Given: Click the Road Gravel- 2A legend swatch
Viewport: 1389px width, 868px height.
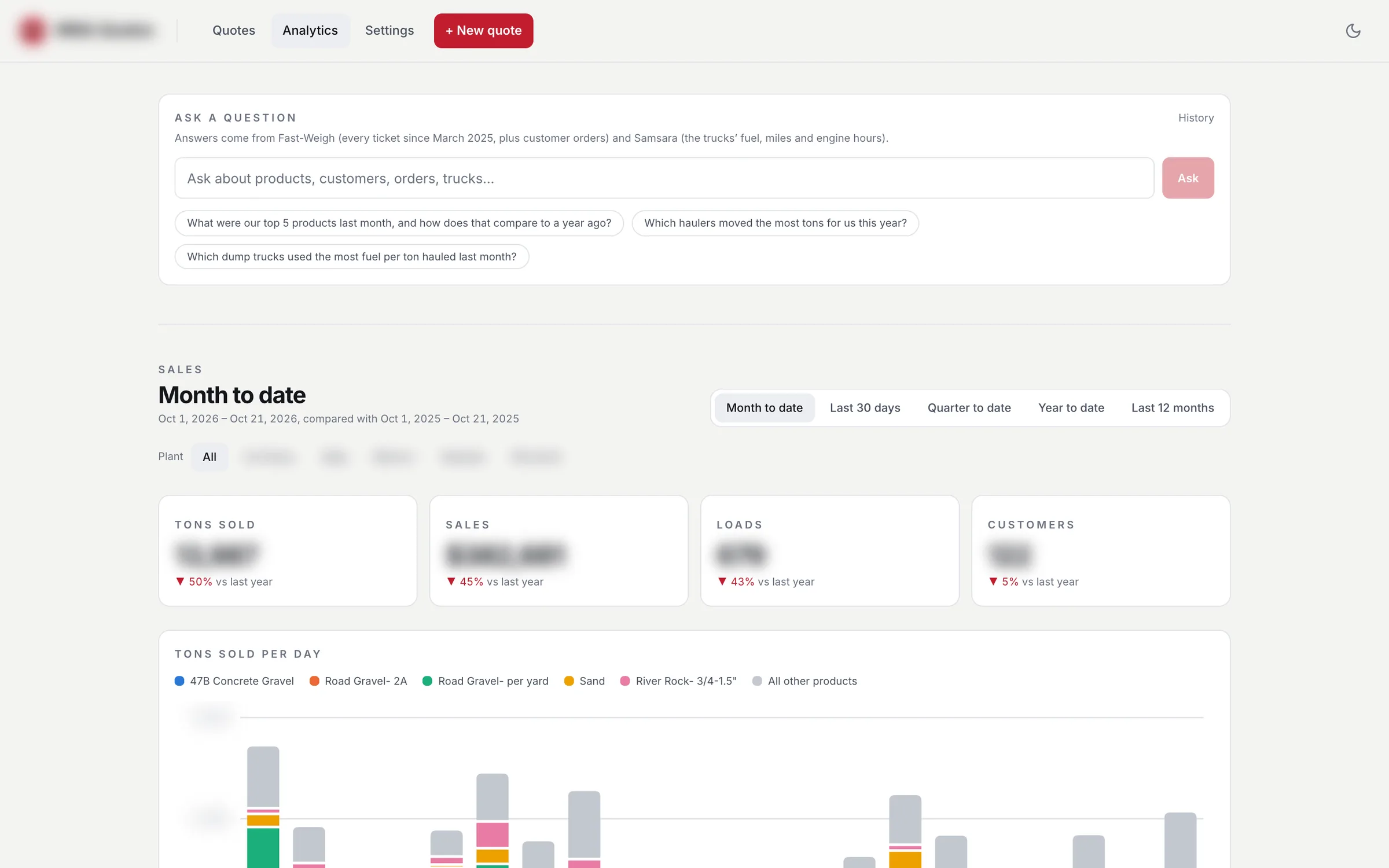Looking at the screenshot, I should click(314, 681).
